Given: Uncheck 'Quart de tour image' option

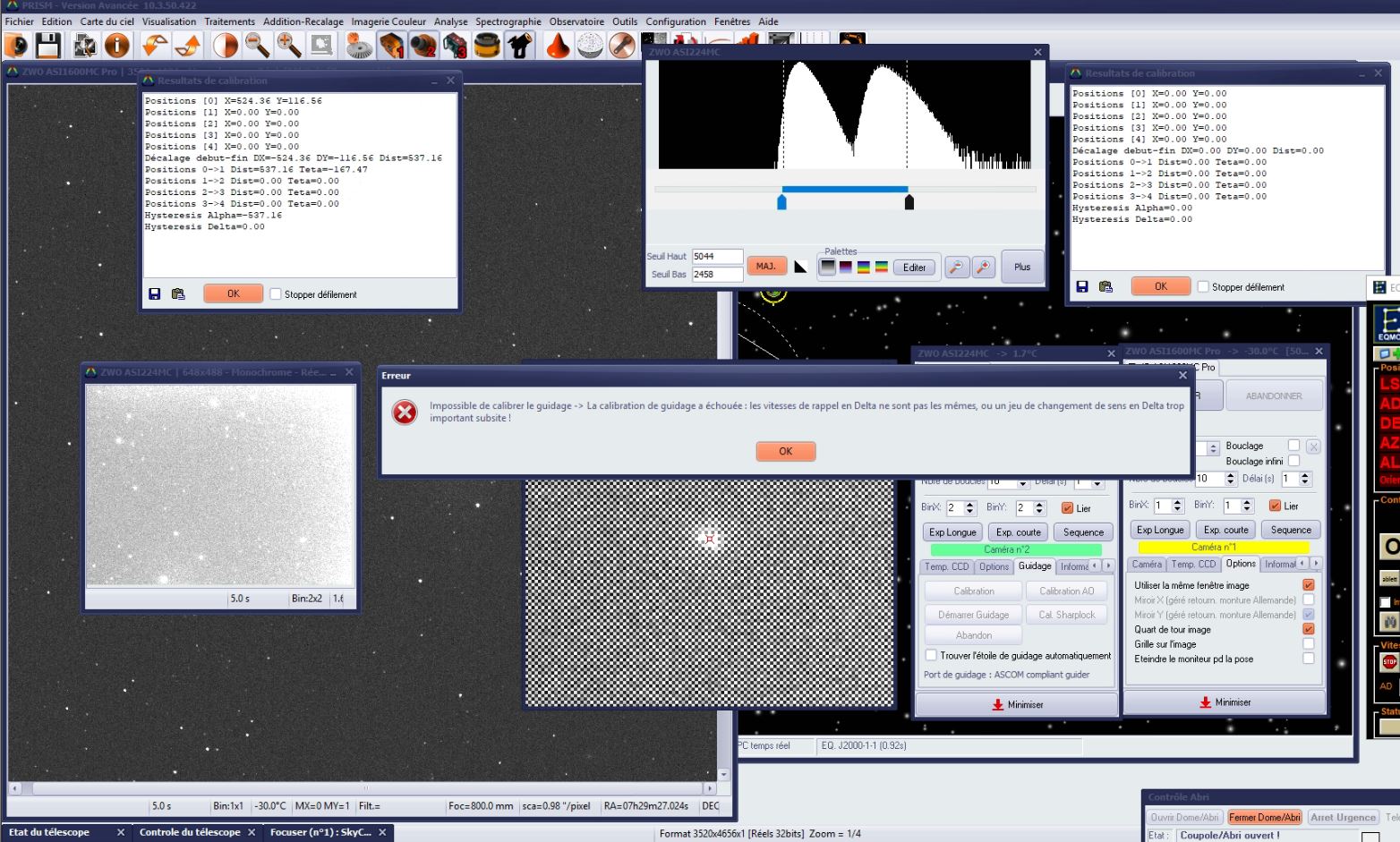Looking at the screenshot, I should [x=1308, y=629].
